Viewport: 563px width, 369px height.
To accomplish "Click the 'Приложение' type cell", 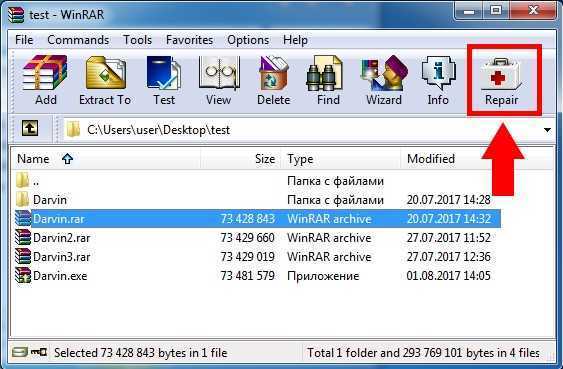I will [x=323, y=276].
